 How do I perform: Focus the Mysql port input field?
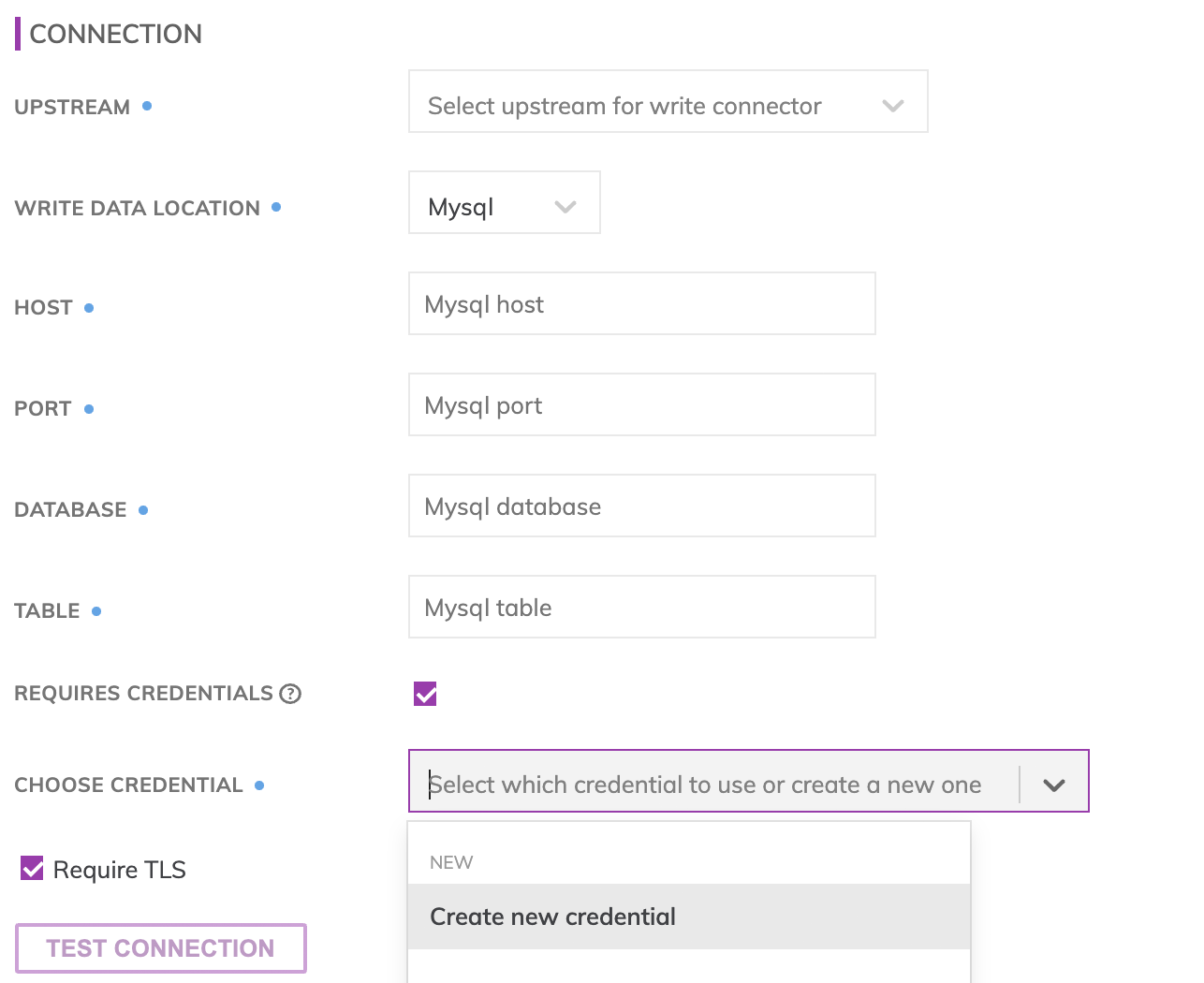[641, 405]
